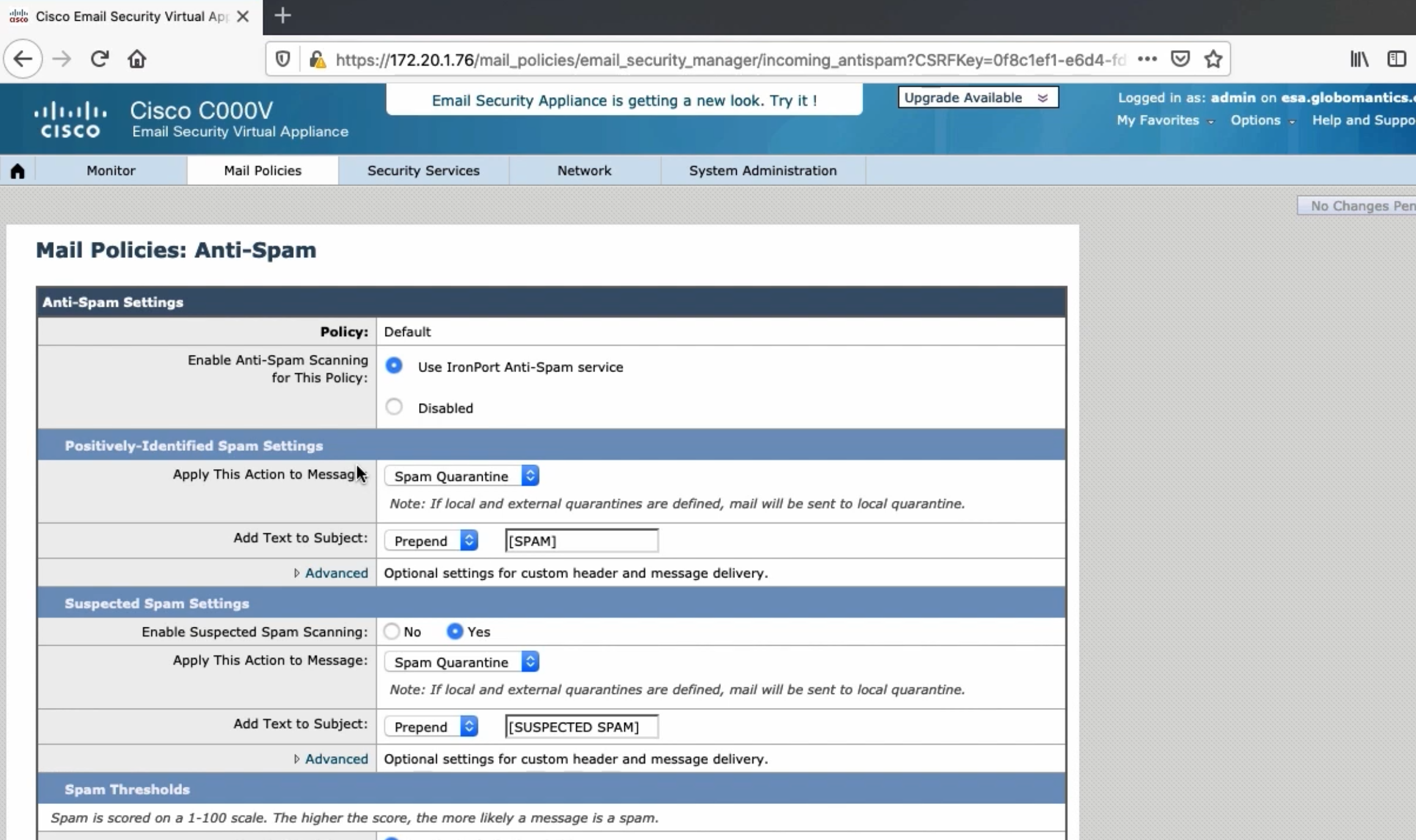
Task: Click the Positively-Identified Spam Settings header
Action: (552, 445)
